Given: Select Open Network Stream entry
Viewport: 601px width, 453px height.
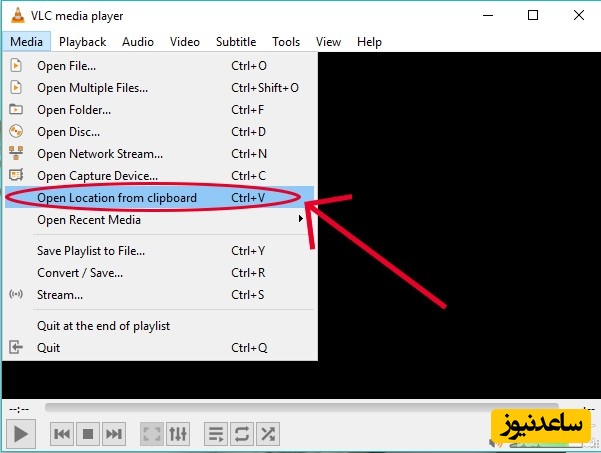Looking at the screenshot, I should click(x=99, y=154).
